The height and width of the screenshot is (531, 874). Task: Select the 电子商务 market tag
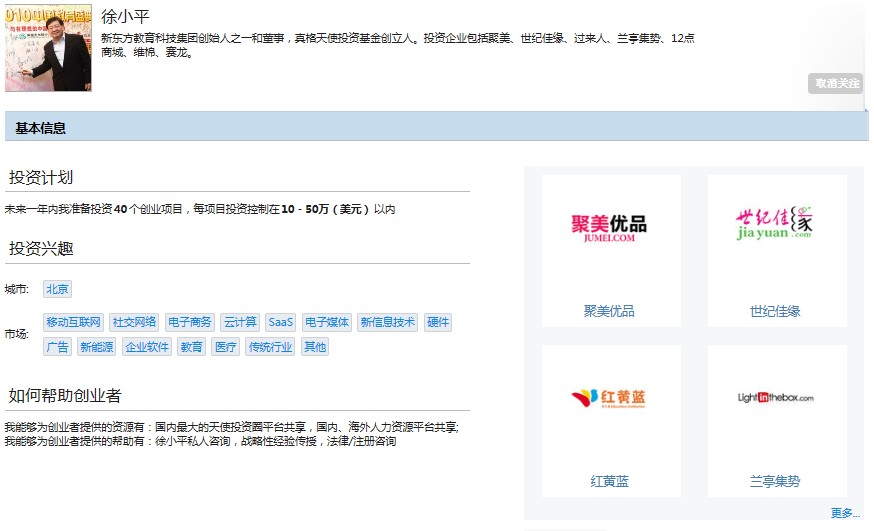tap(190, 322)
